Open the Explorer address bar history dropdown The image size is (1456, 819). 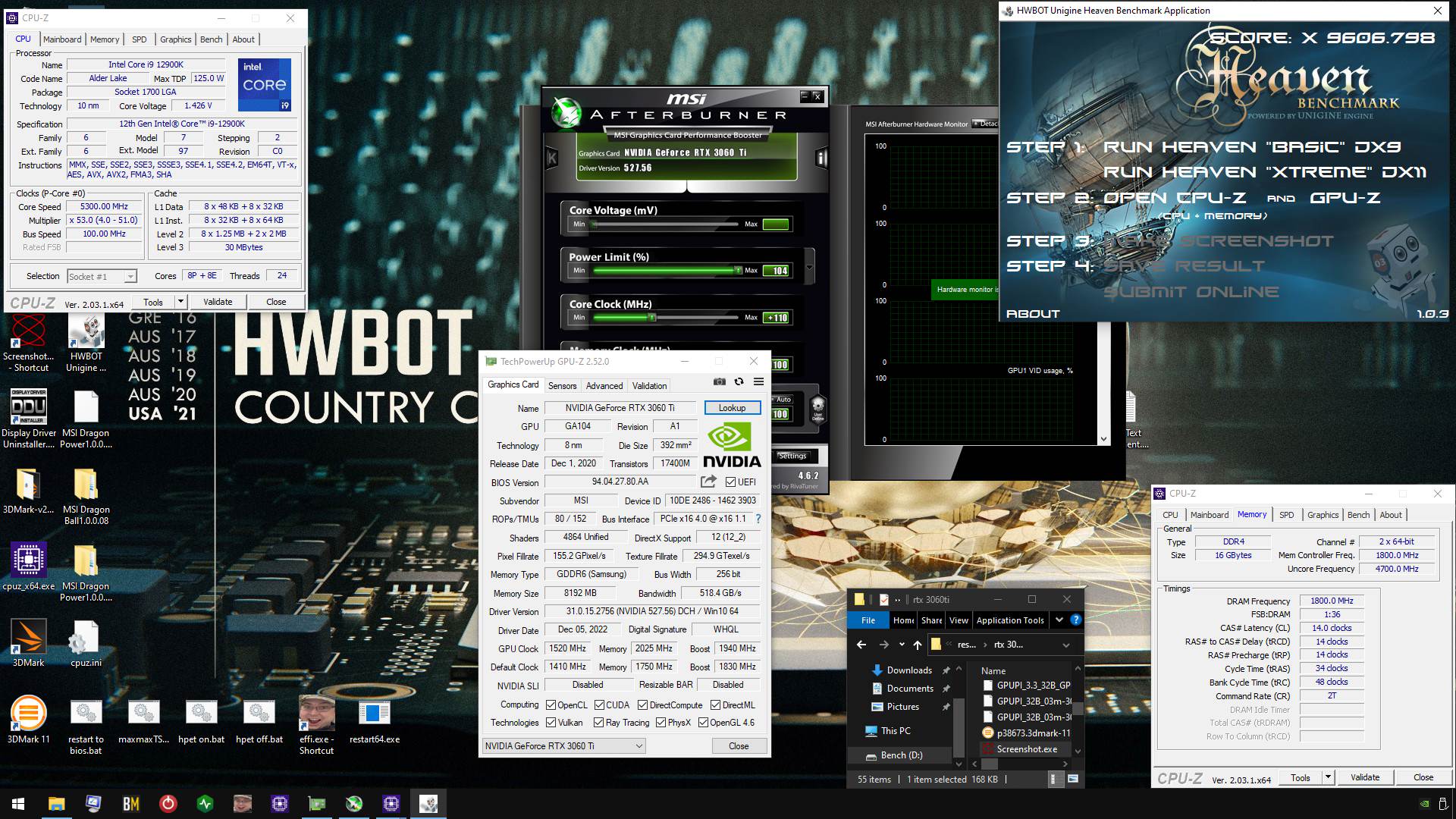[x=1065, y=645]
